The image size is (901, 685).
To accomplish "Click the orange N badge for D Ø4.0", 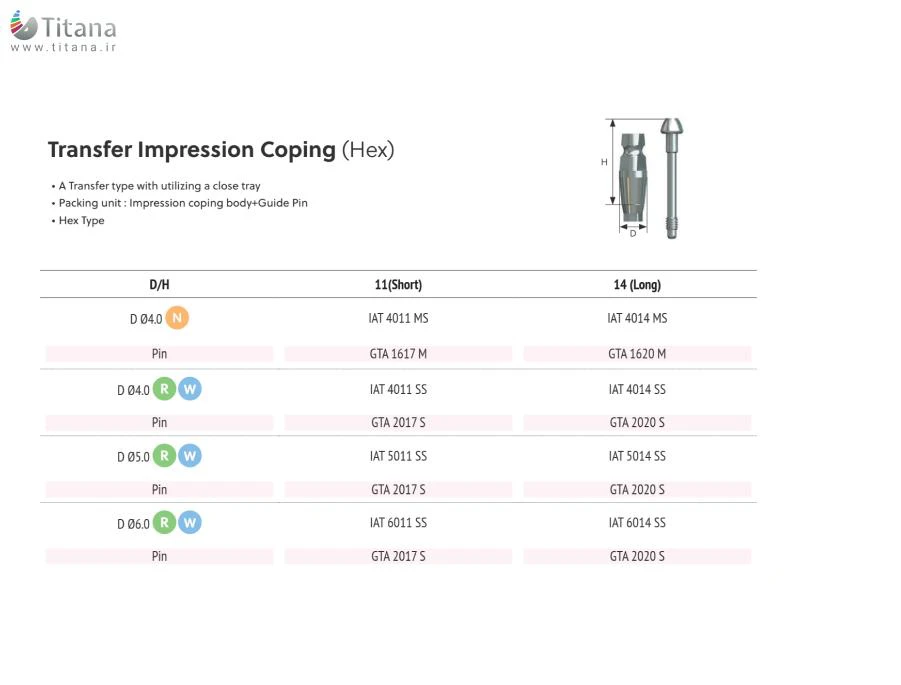I will 177,318.
